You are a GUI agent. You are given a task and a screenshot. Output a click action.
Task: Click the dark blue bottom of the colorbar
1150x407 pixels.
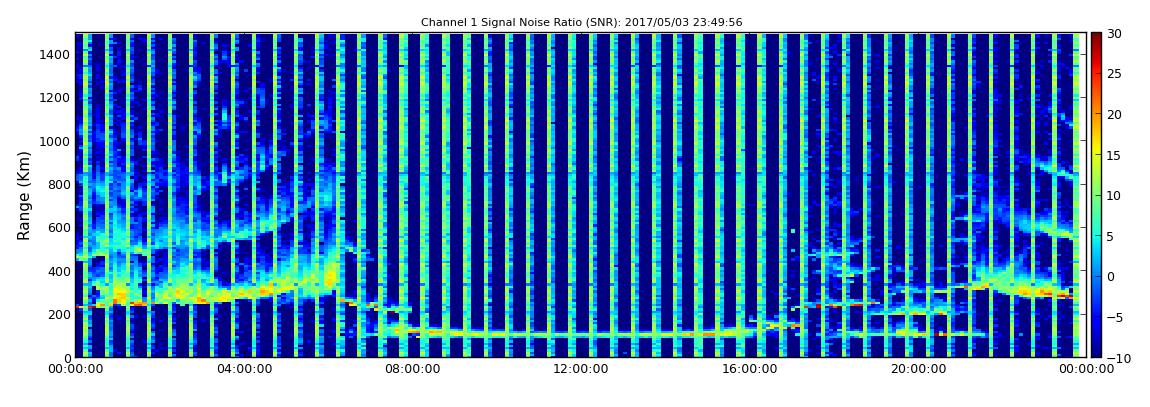(1096, 353)
